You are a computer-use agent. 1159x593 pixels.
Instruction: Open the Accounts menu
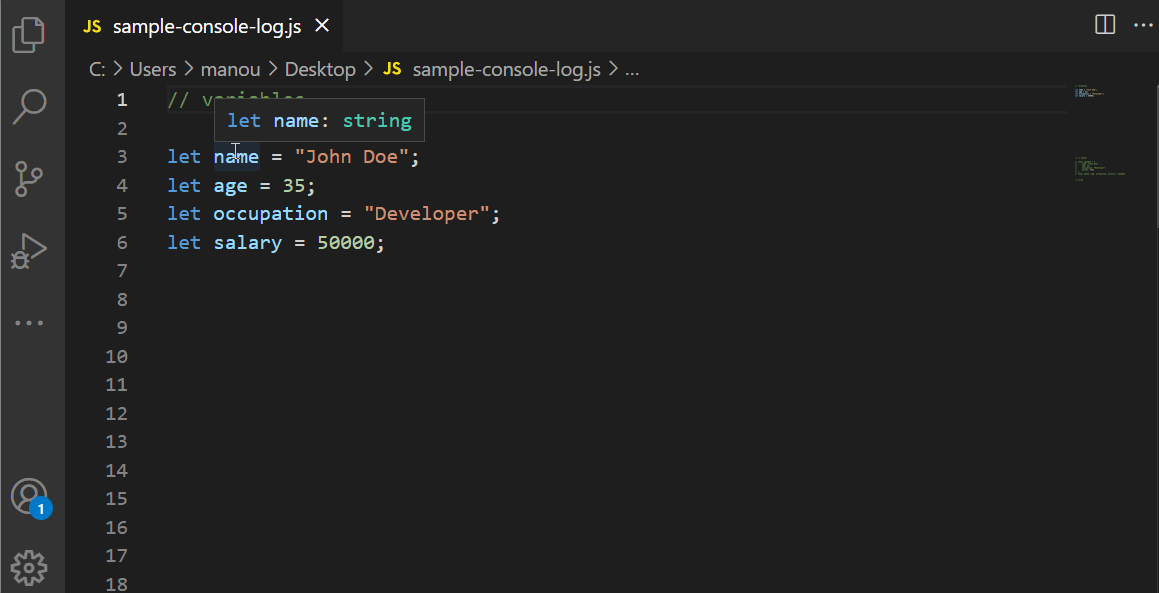[x=29, y=497]
